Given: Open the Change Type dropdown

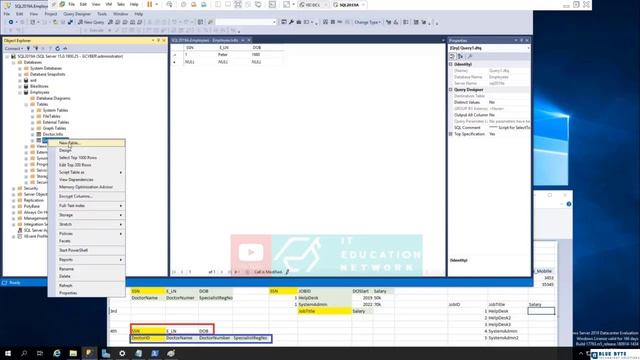Looking at the screenshot, I should tap(367, 22).
